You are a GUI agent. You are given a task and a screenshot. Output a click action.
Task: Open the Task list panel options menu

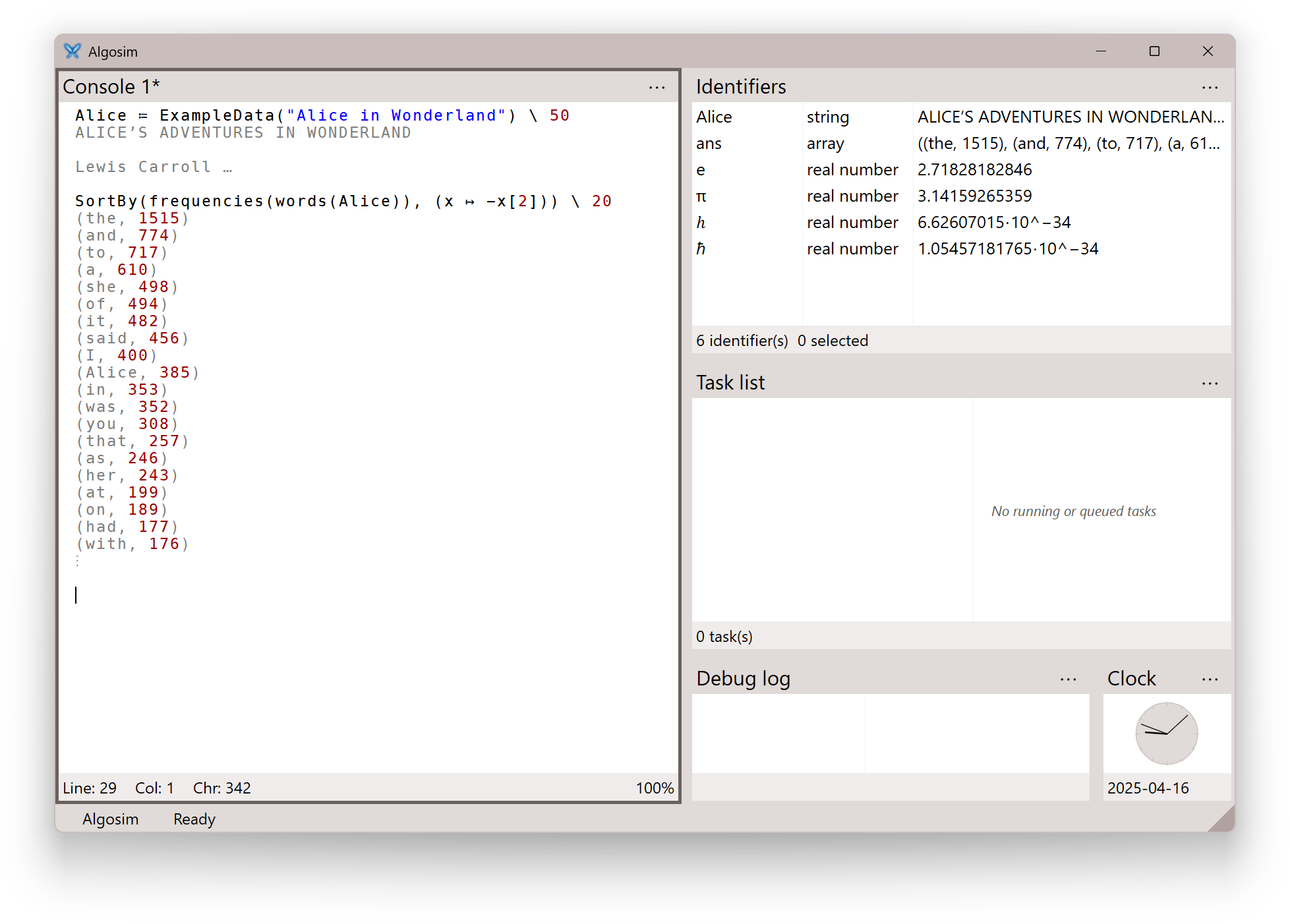coord(1210,384)
